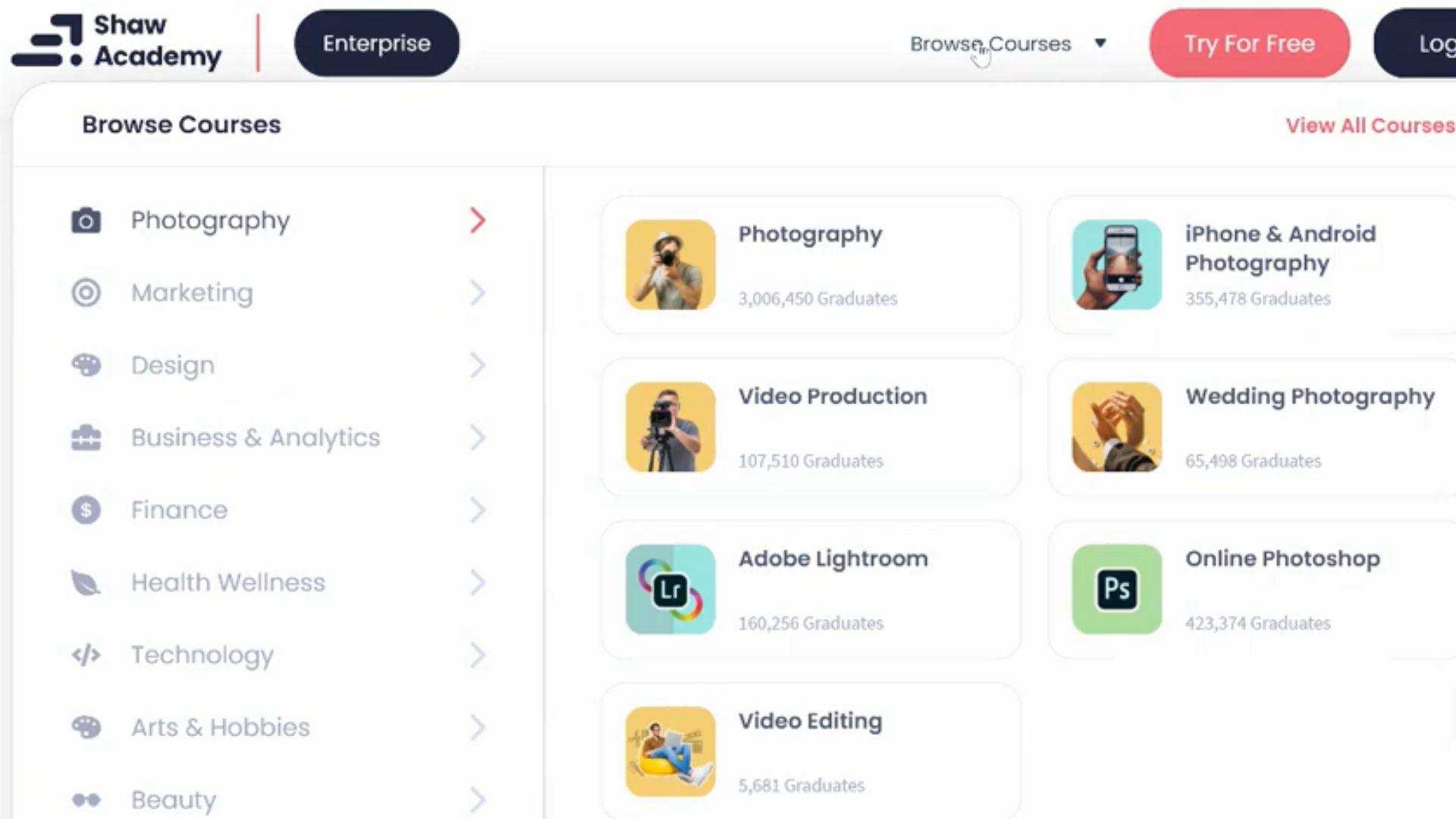Click the camera icon beside Photography
Viewport: 1456px width, 819px height.
(86, 221)
